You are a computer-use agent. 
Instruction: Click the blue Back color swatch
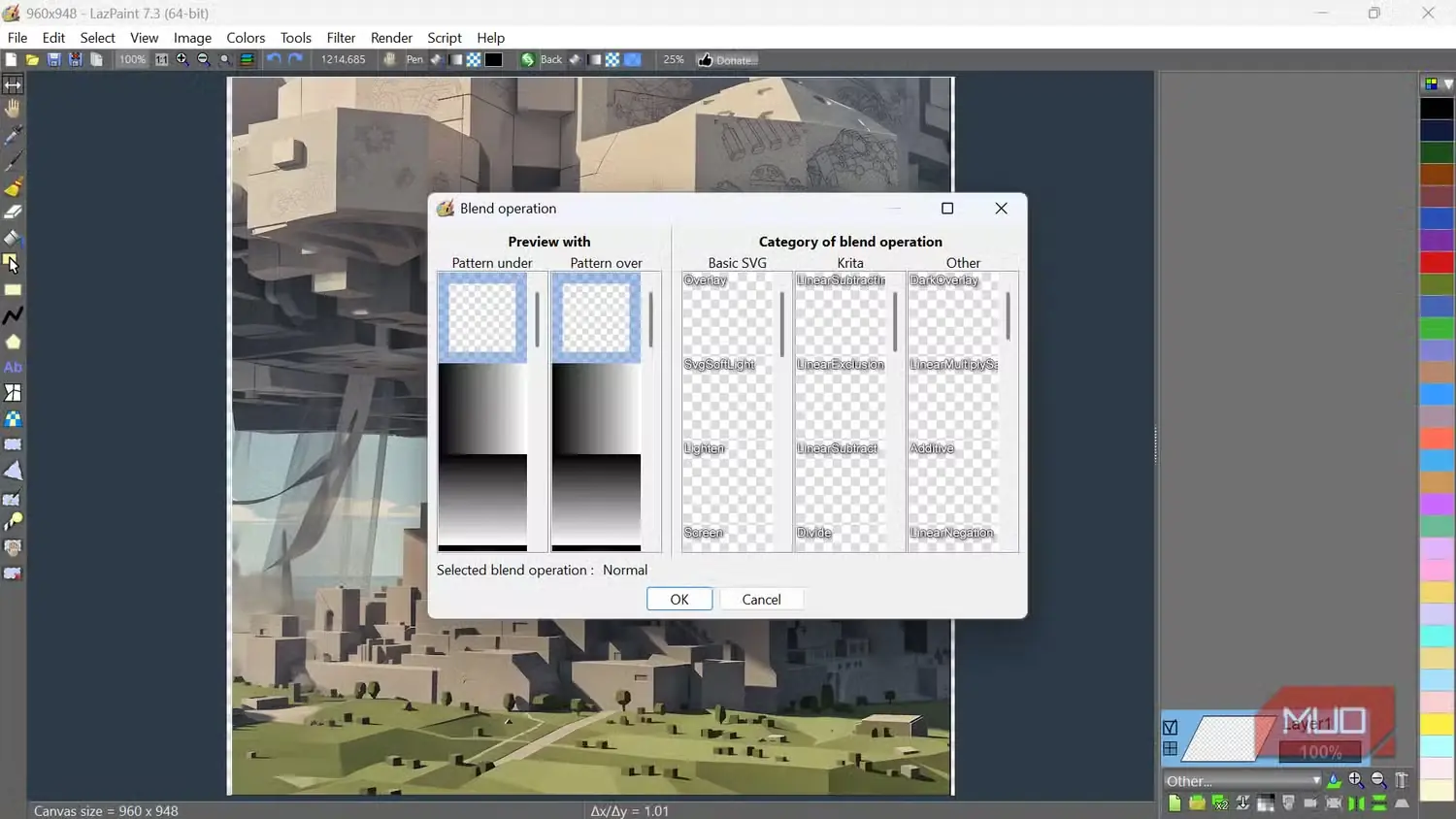[633, 60]
